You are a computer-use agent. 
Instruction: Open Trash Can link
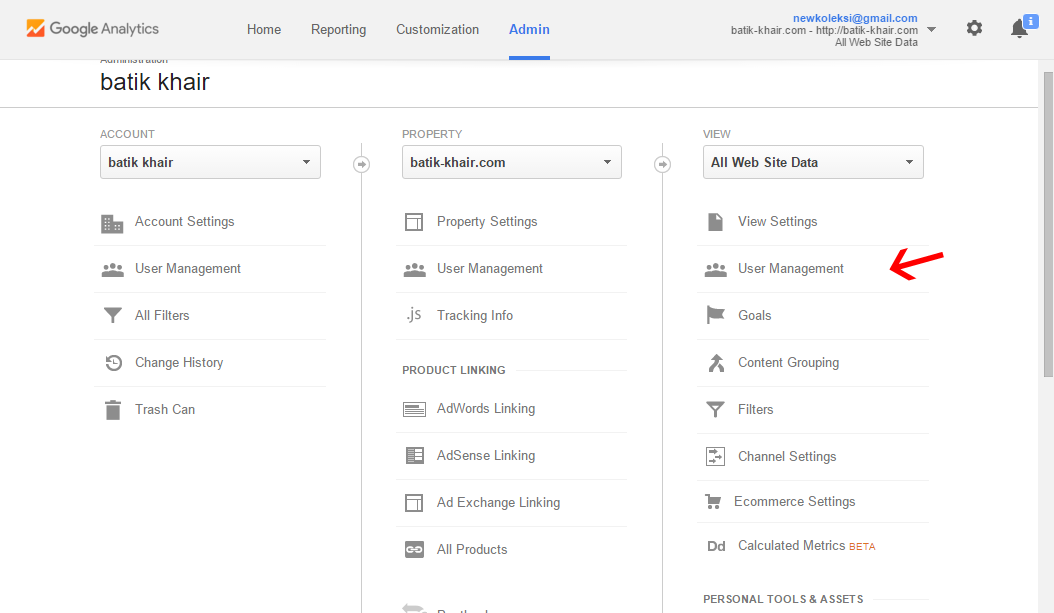click(165, 409)
